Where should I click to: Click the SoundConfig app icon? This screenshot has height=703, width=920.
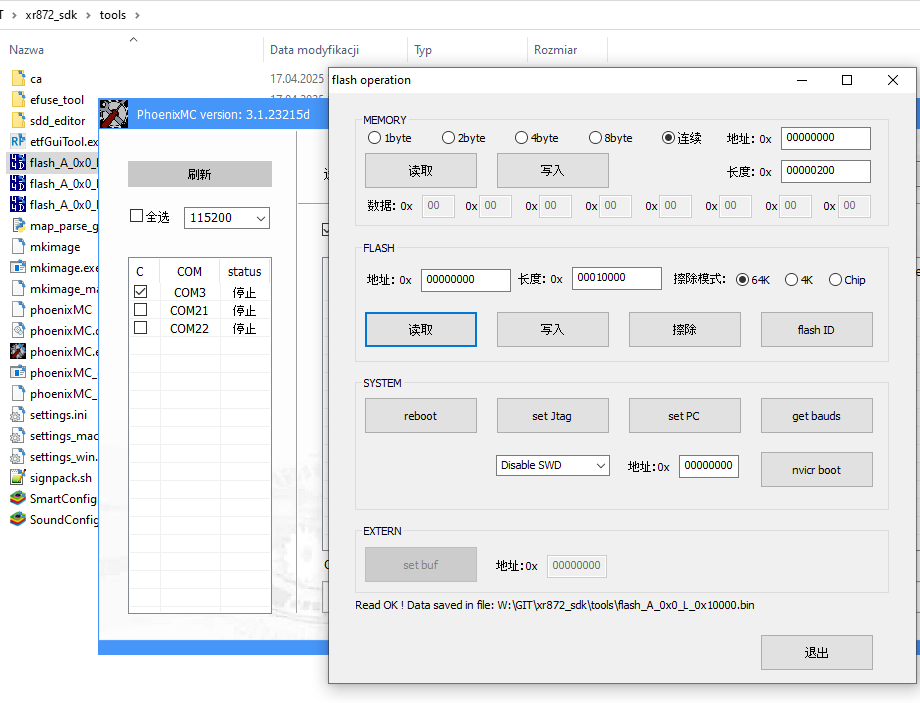point(18,519)
